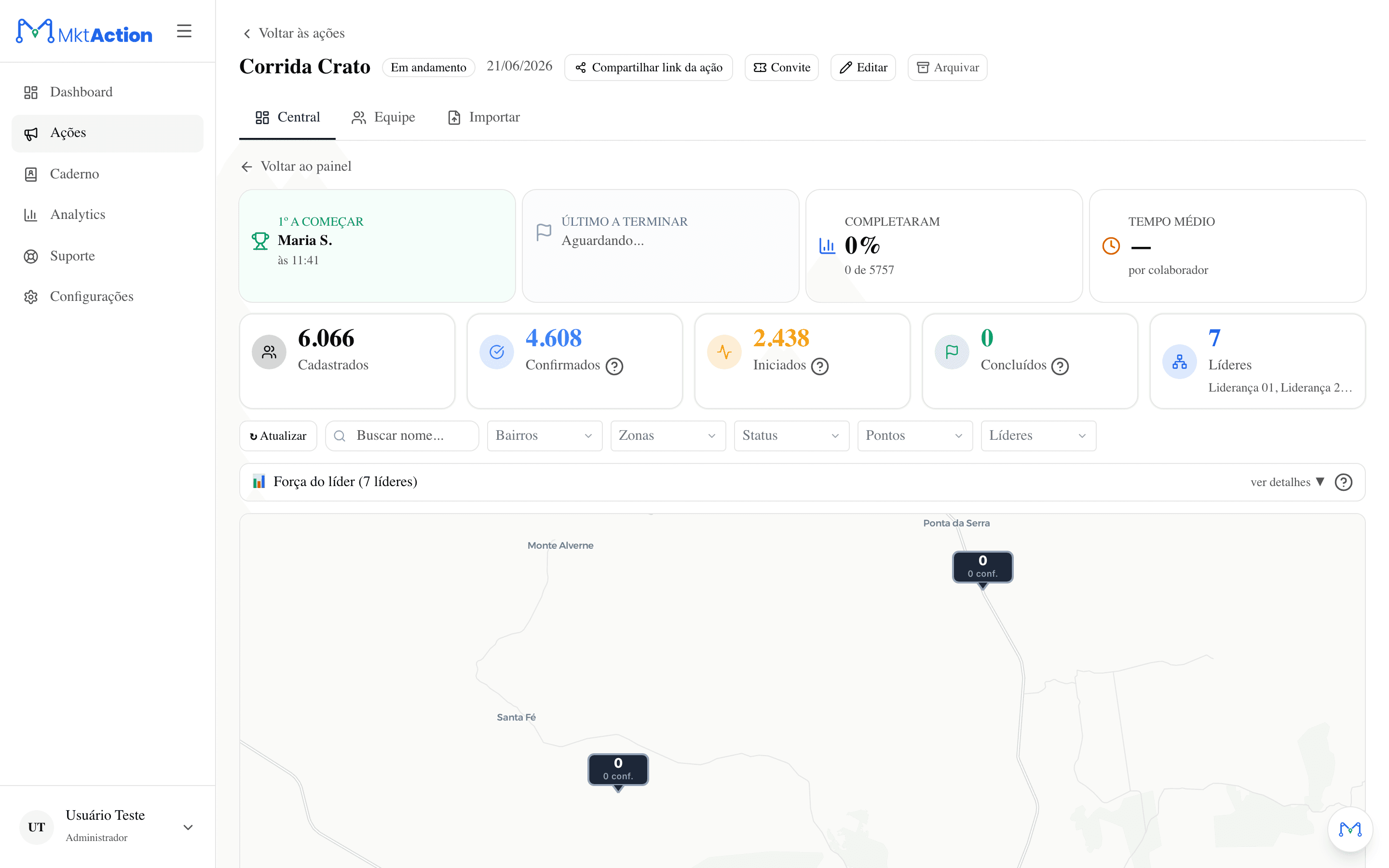1389x868 pixels.
Task: Open the MktAction floating chat icon
Action: pyautogui.click(x=1350, y=829)
